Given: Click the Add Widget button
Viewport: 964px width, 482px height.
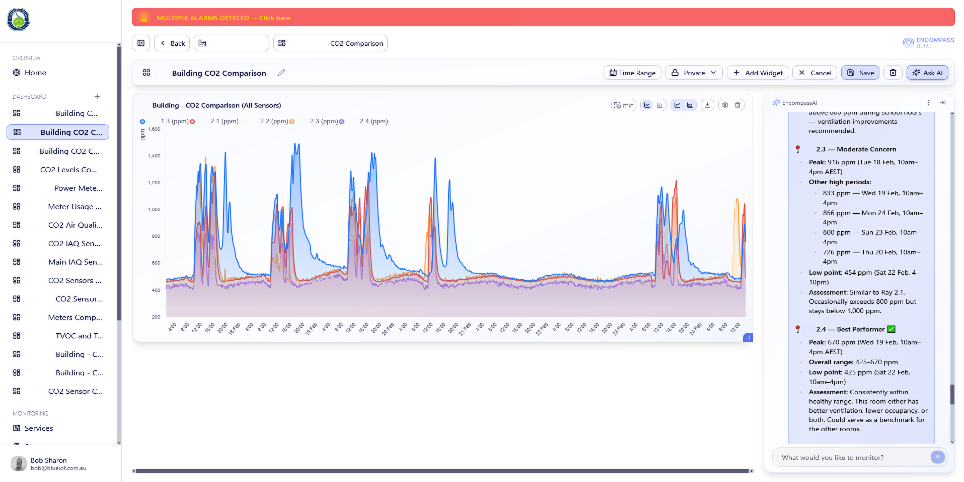Looking at the screenshot, I should [x=758, y=73].
